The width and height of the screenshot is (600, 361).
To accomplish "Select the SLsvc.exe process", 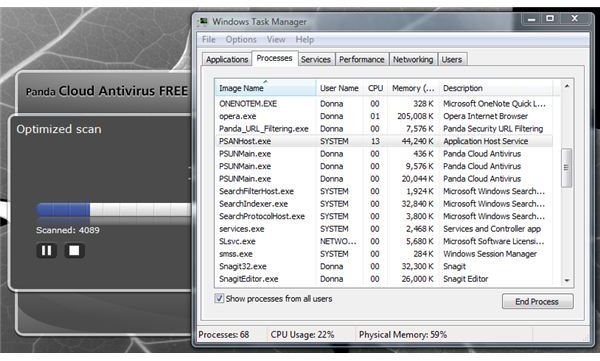I will click(384, 242).
